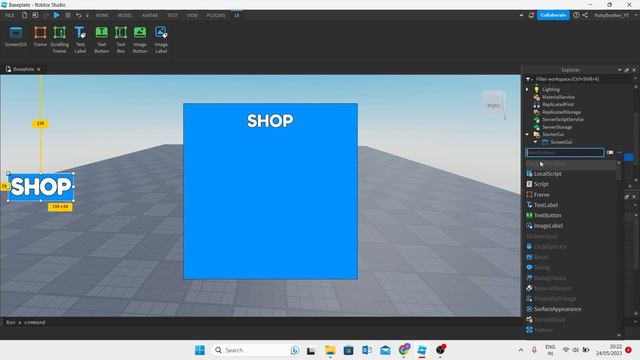This screenshot has height=360, width=640.
Task: Switch to the VIEW ribbon tab
Action: pos(192,15)
